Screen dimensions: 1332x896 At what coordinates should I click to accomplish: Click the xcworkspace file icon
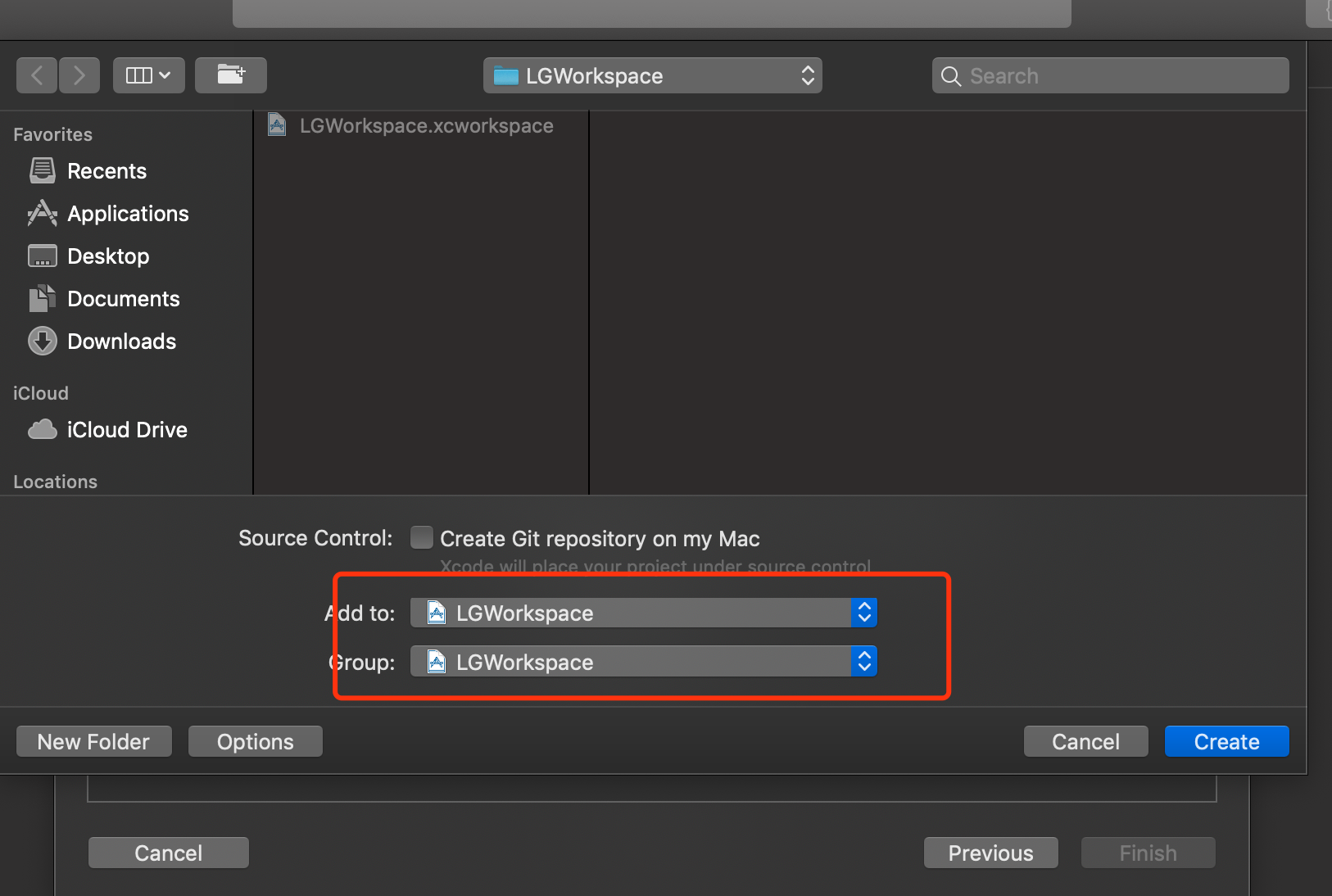278,124
